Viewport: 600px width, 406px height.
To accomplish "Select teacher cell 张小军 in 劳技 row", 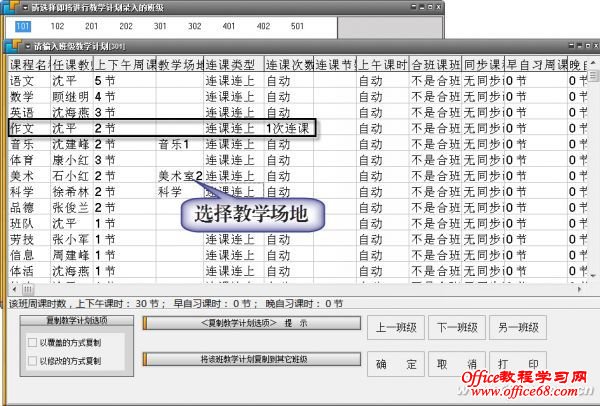I will (x=72, y=240).
